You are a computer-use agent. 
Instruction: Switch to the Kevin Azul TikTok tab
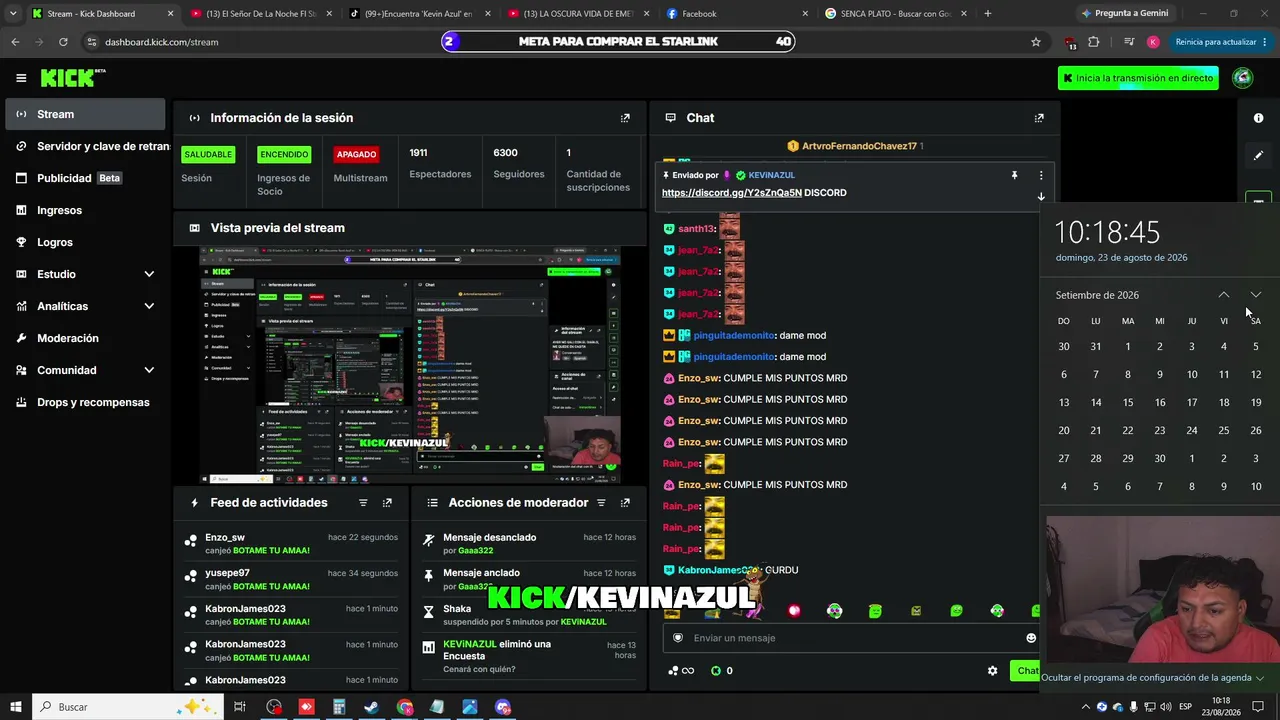click(418, 14)
